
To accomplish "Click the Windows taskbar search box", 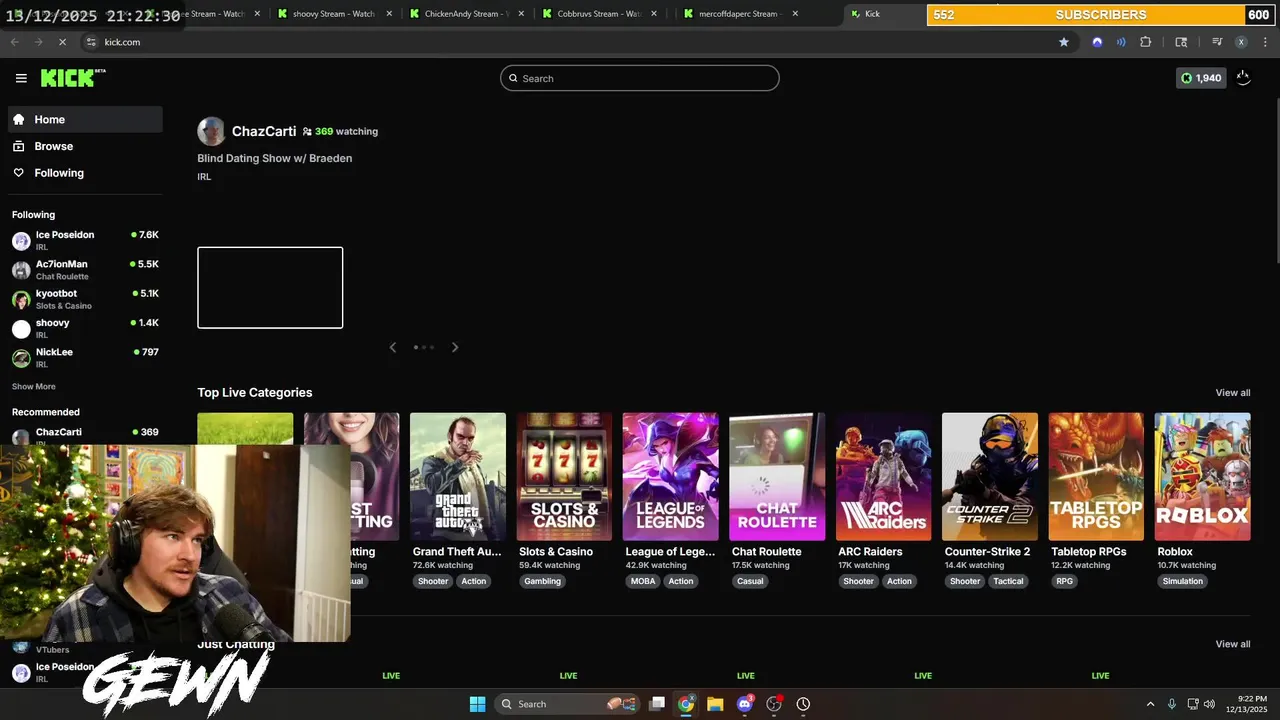I will (567, 704).
